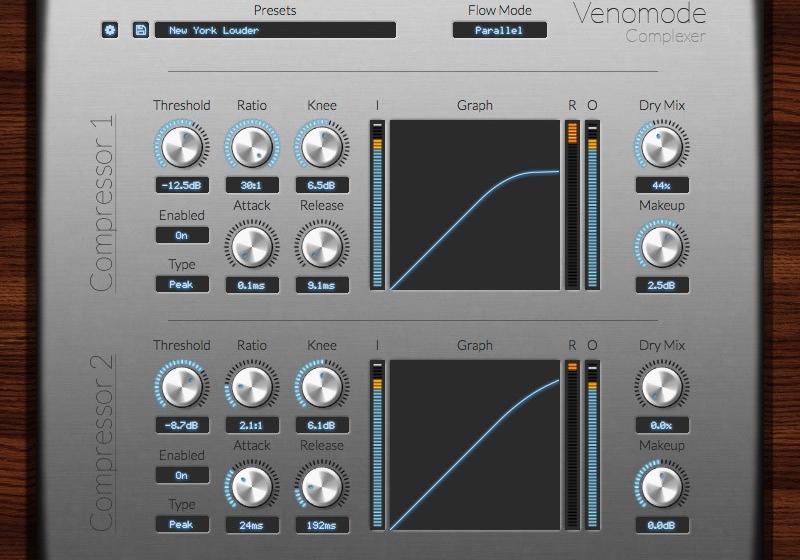Select the 192ms release value field

tap(322, 525)
